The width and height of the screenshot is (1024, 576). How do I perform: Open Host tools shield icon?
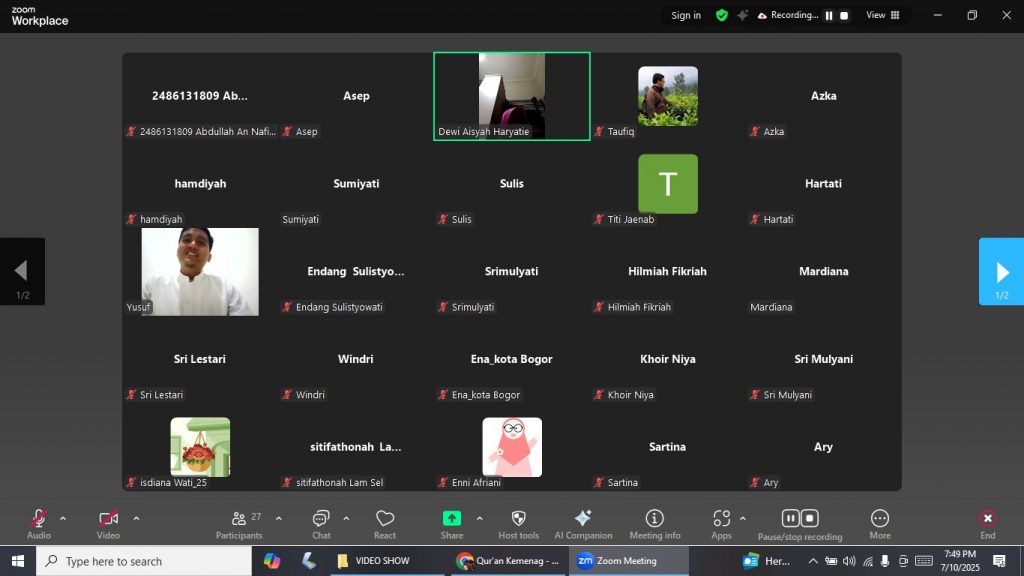coord(518,523)
